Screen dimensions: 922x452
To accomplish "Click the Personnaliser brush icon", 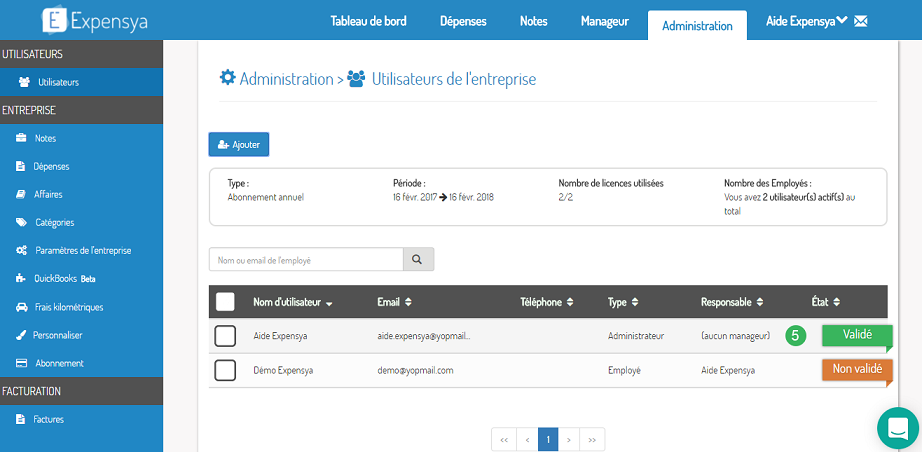I will click(x=21, y=335).
